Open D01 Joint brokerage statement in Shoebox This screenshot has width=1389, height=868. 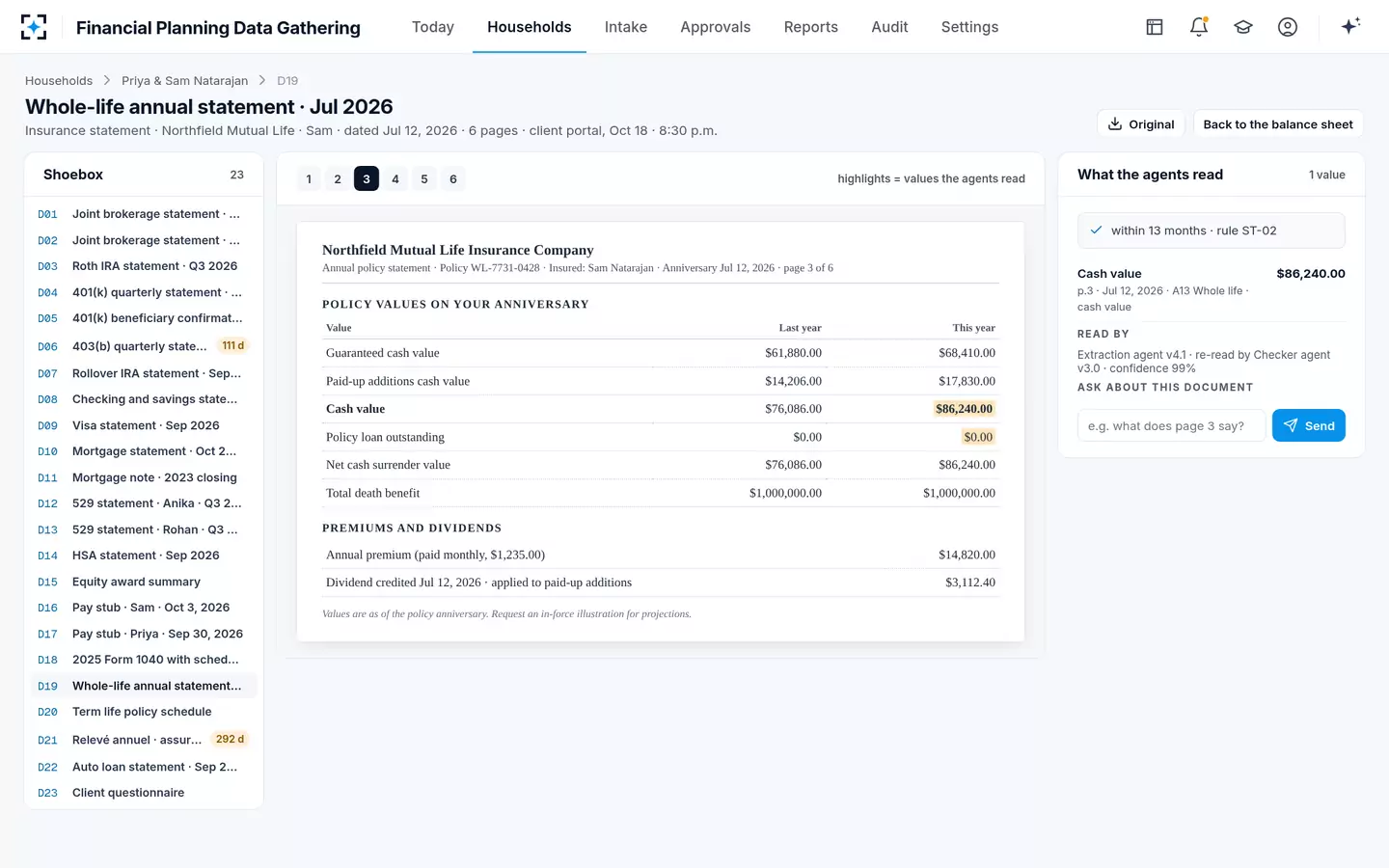(x=144, y=214)
